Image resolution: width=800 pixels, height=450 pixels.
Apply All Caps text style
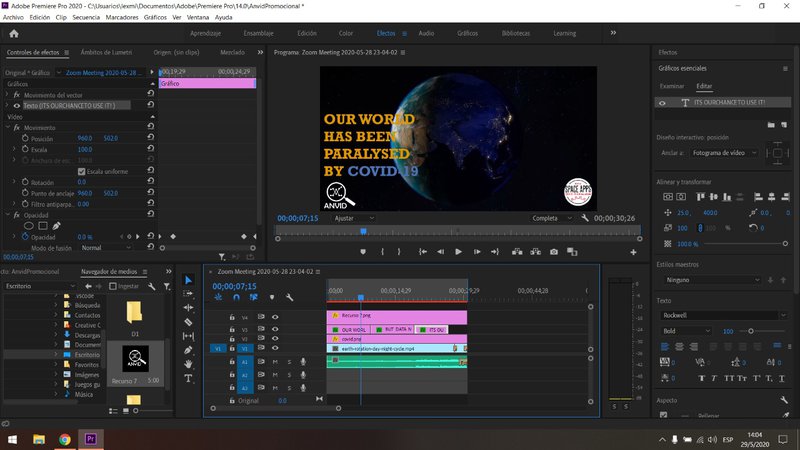729,378
